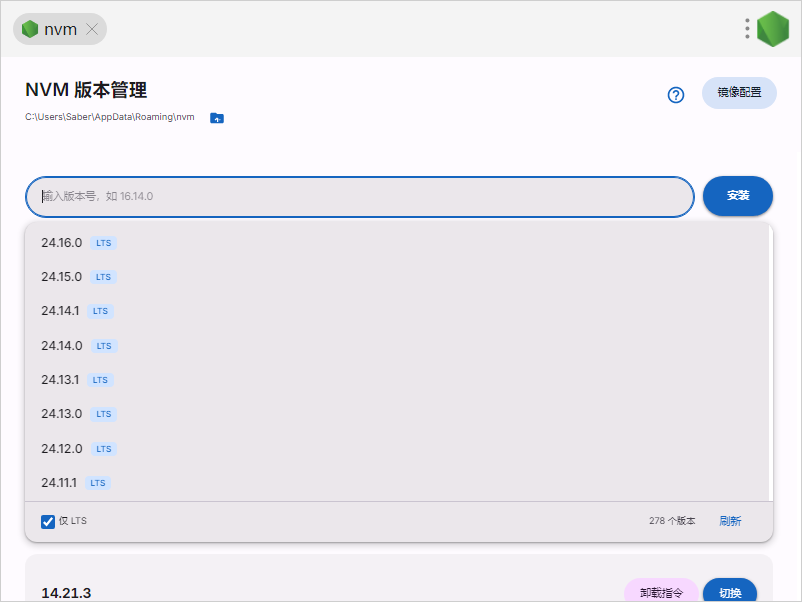
Task: Click the NVM 版本管理 title
Action: pos(86,90)
